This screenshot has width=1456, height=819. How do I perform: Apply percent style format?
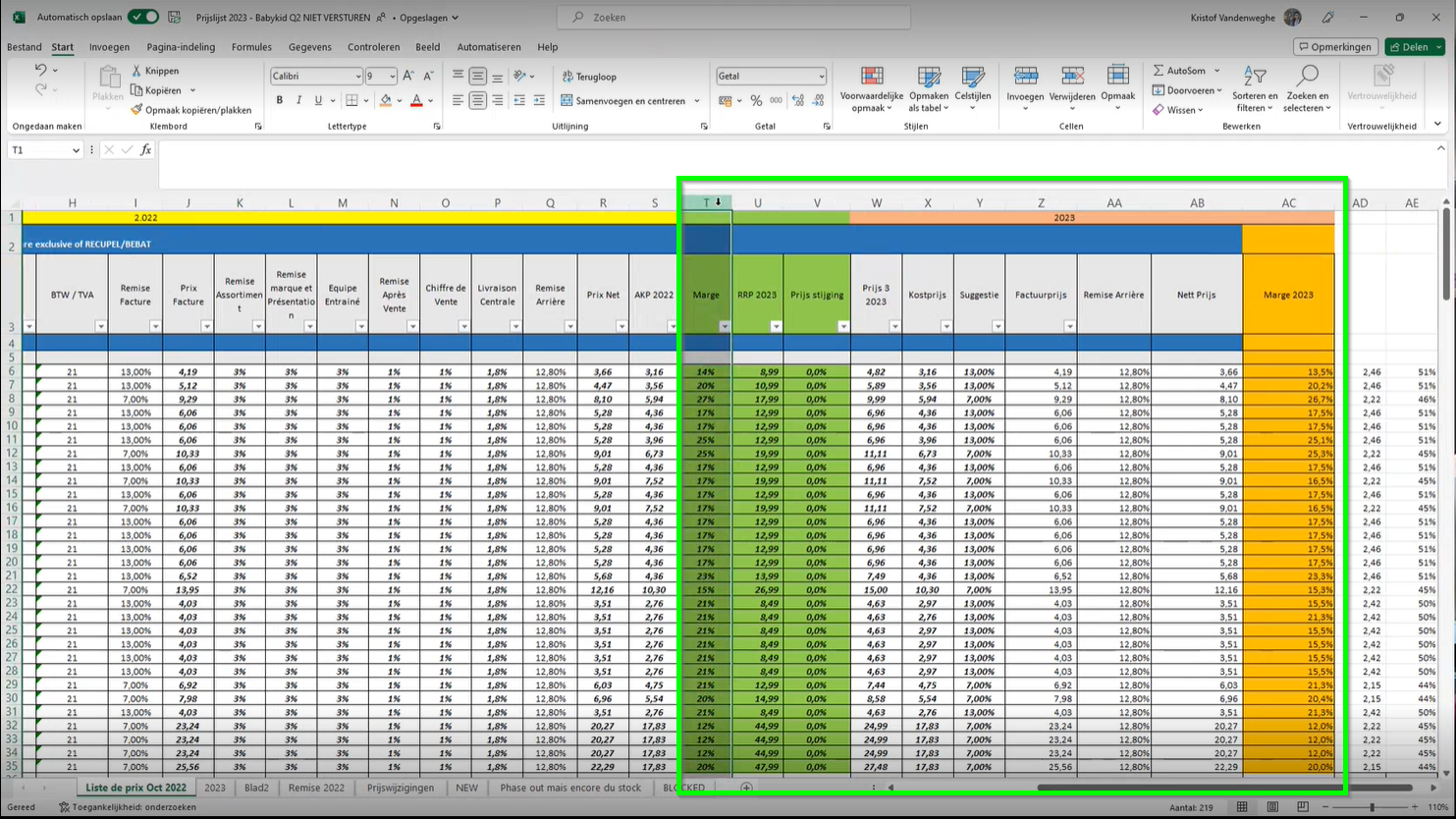(x=756, y=100)
